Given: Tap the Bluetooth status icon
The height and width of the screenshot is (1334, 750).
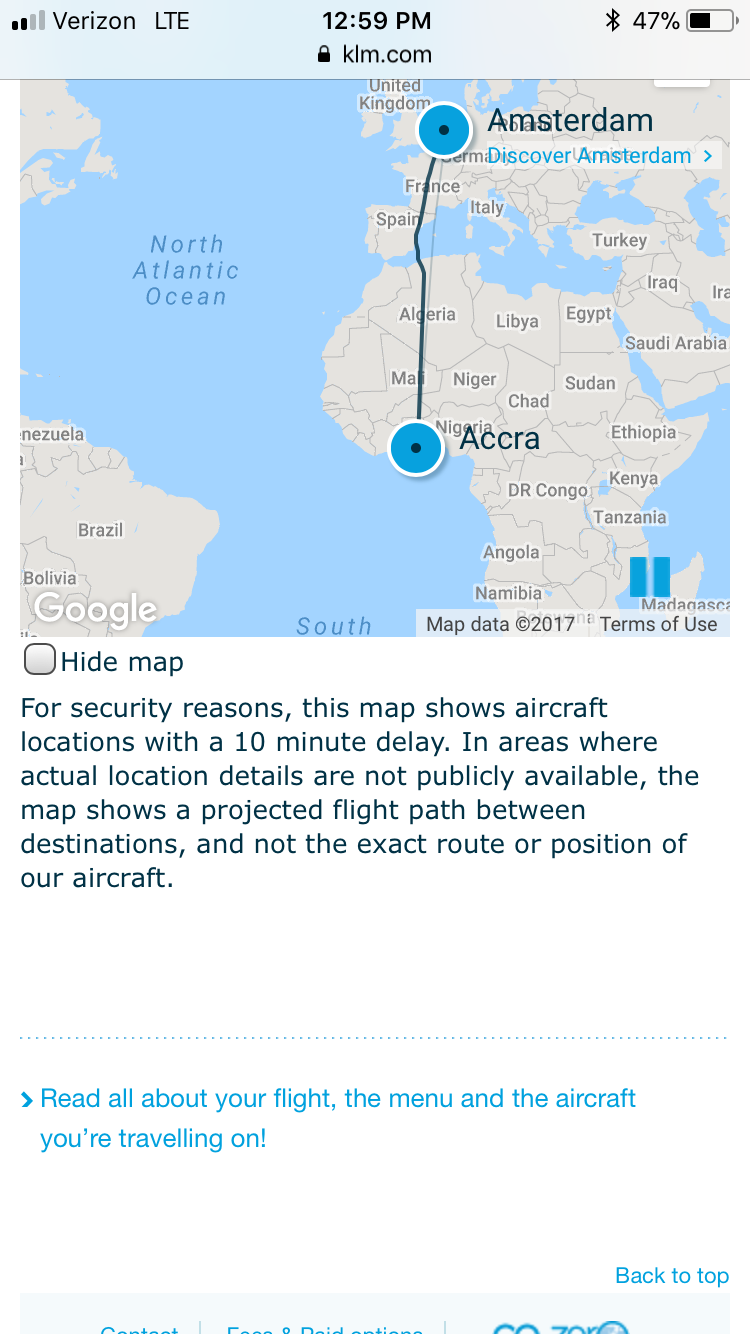Looking at the screenshot, I should [x=613, y=21].
